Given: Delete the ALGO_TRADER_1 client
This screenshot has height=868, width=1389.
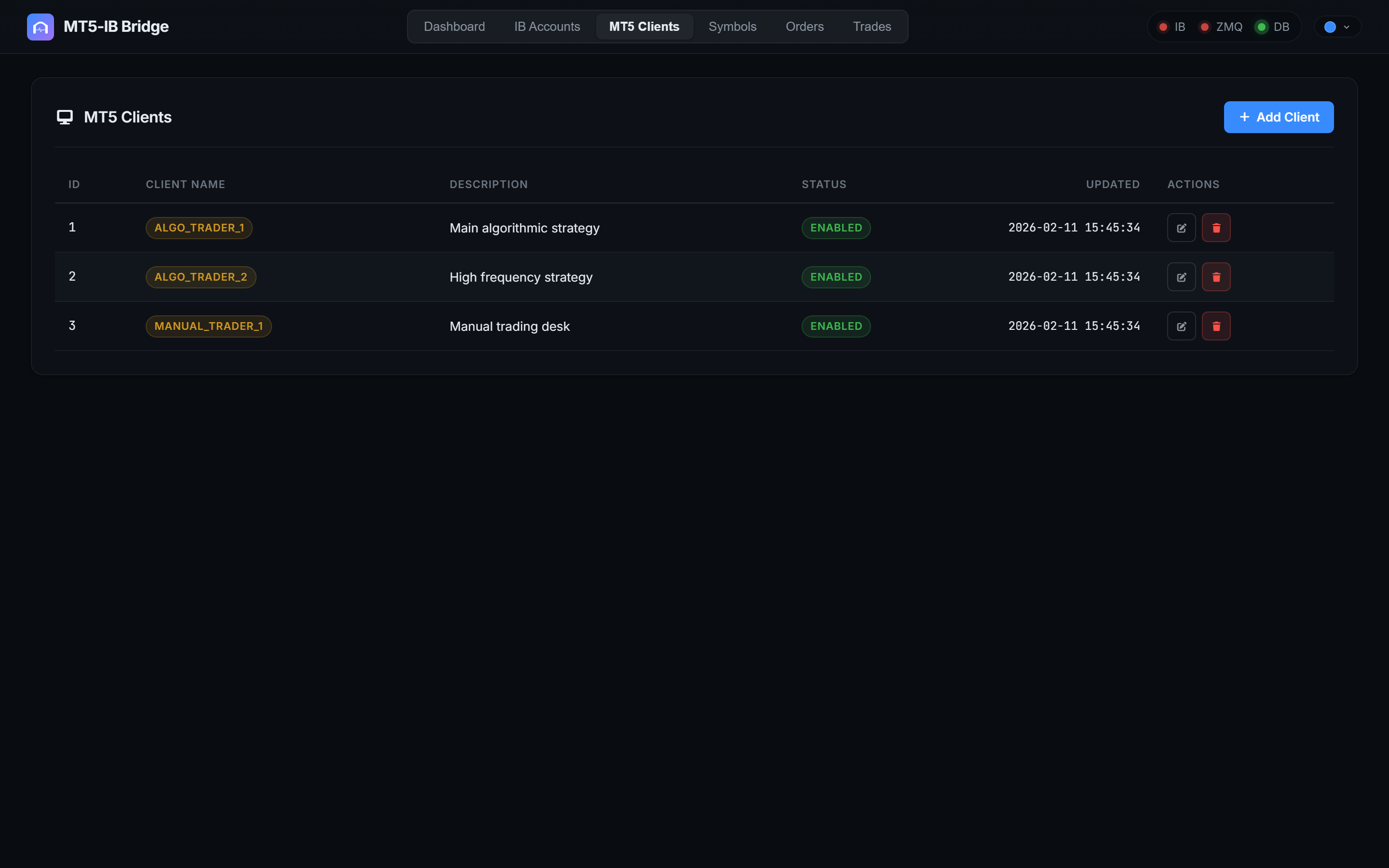Looking at the screenshot, I should pyautogui.click(x=1216, y=227).
